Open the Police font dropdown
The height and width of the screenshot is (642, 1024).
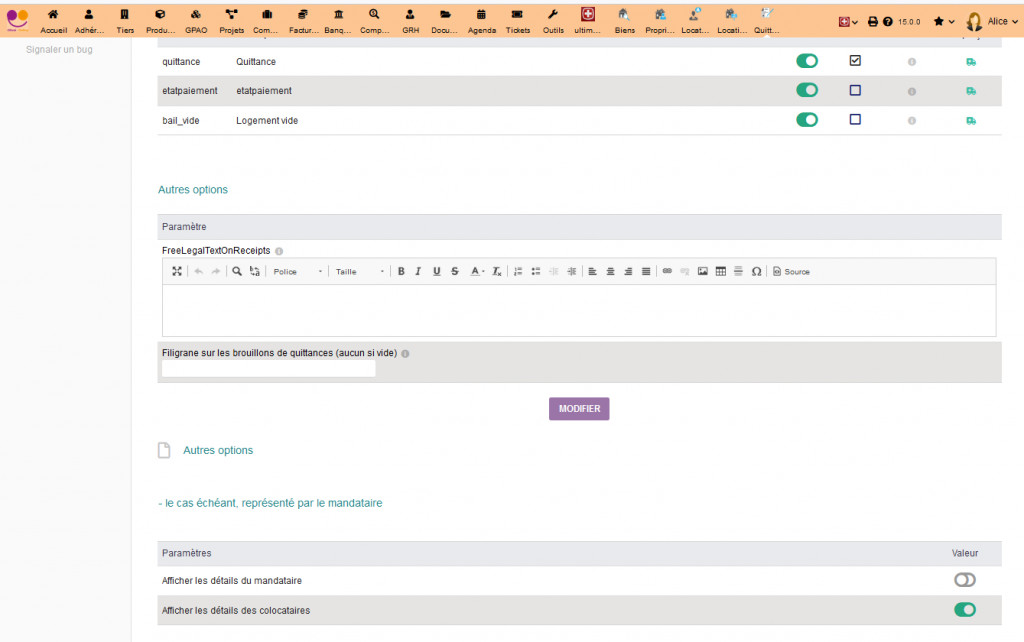(x=298, y=272)
